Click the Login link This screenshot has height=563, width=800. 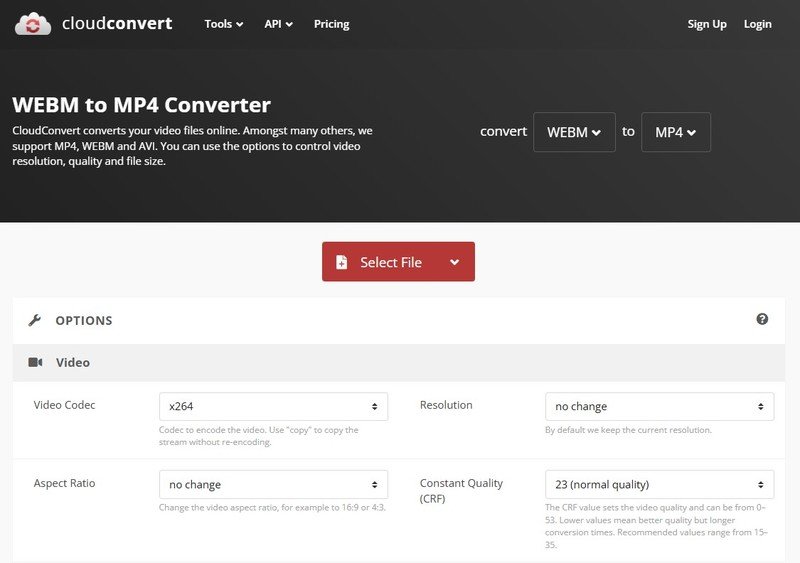[x=757, y=24]
